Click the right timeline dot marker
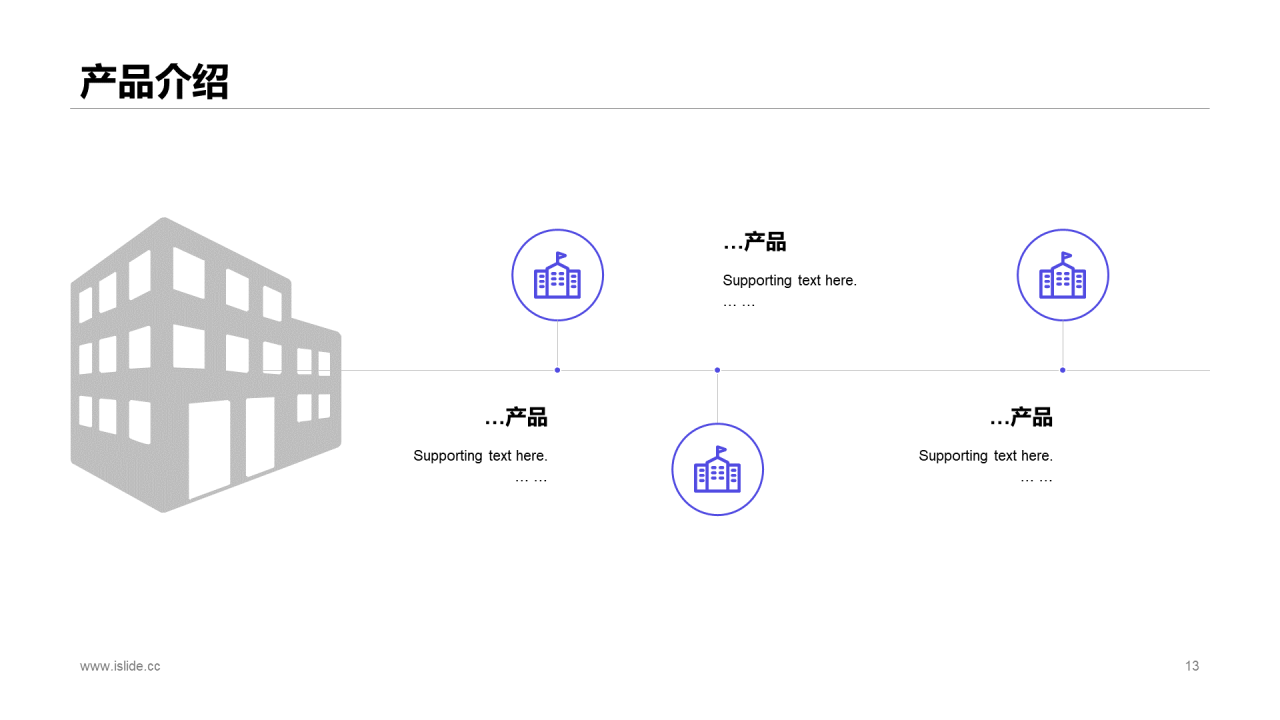 tap(1063, 370)
